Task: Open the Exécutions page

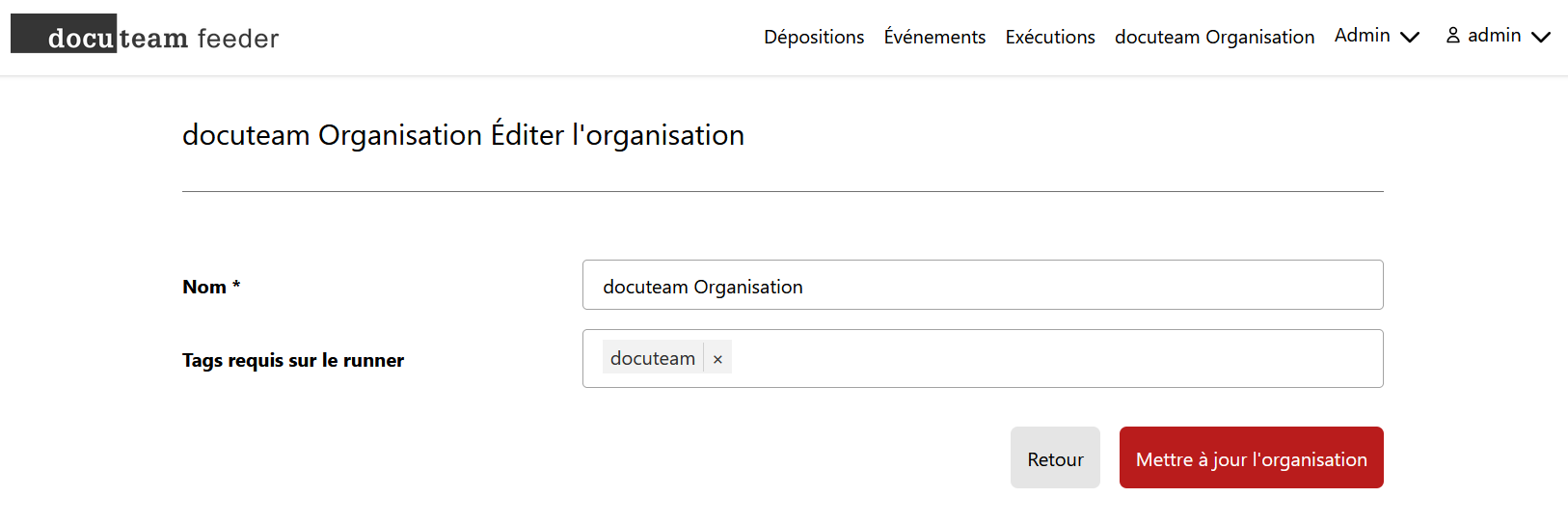Action: (1050, 37)
